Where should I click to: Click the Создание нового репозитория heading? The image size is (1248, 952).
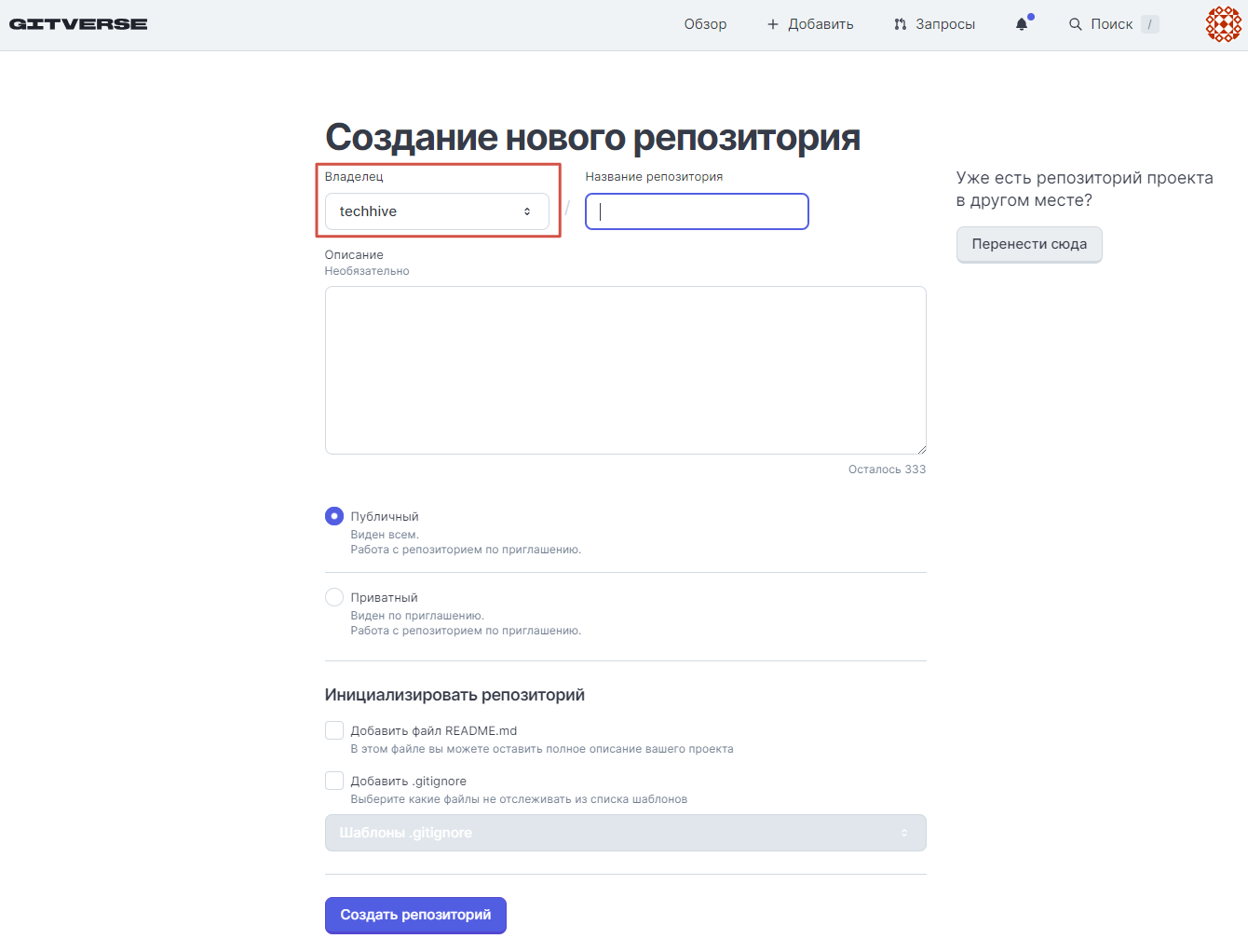592,137
